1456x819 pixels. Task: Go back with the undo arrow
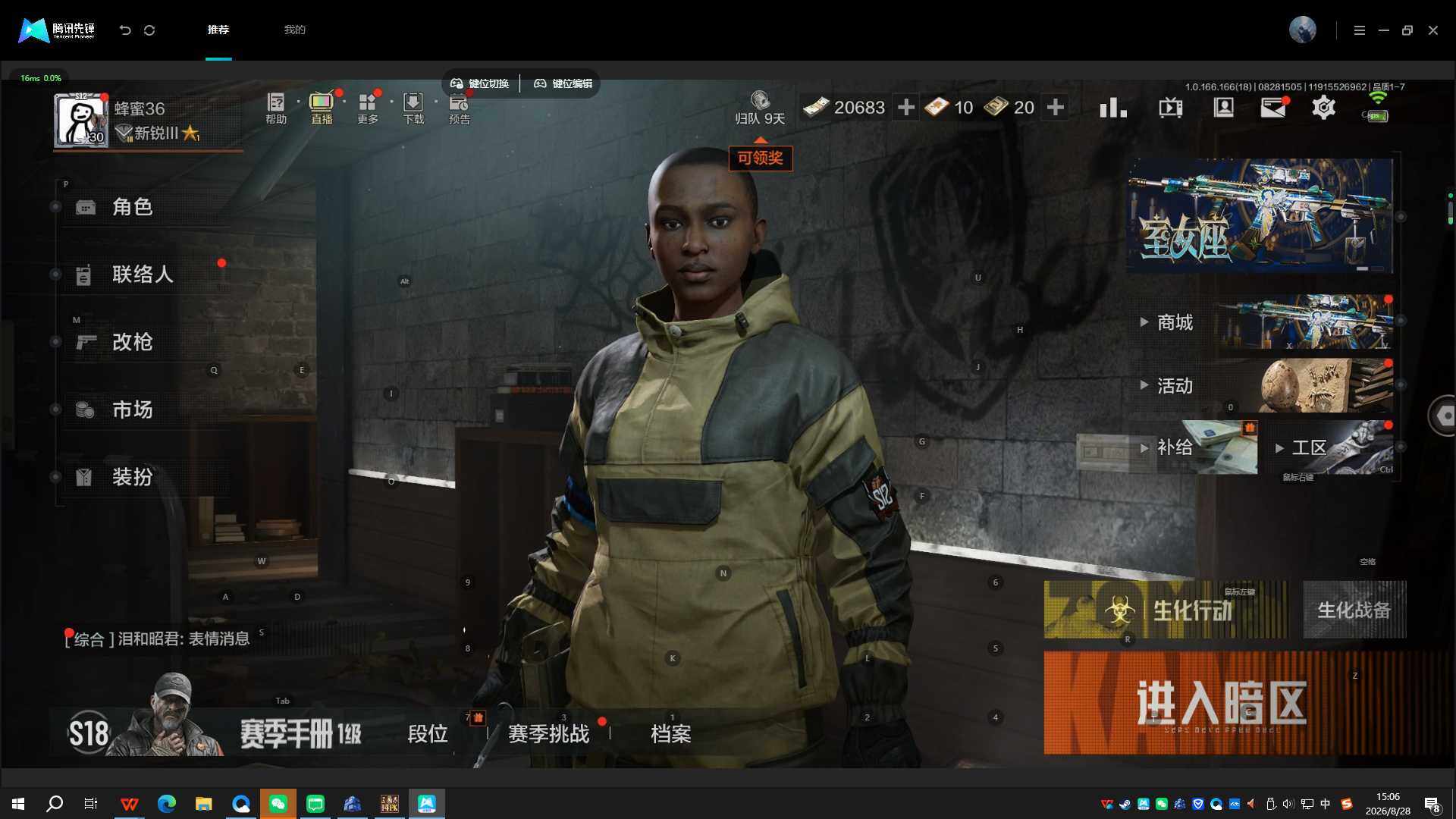click(x=125, y=30)
